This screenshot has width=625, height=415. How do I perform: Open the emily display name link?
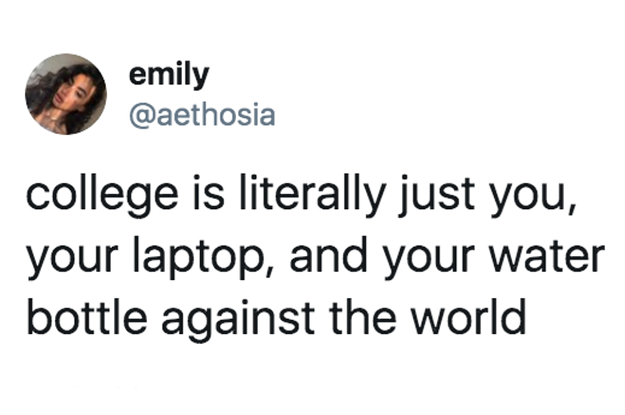click(x=156, y=73)
